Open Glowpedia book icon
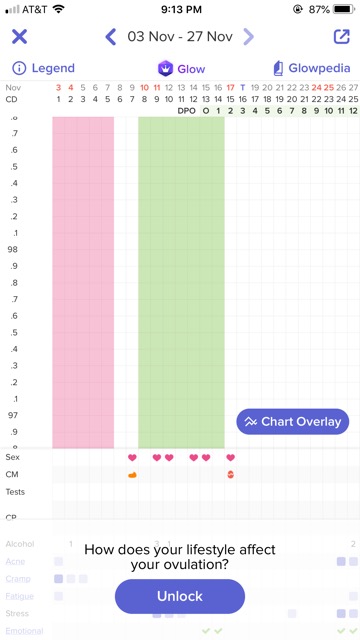Image resolution: width=360 pixels, height=640 pixels. click(278, 68)
